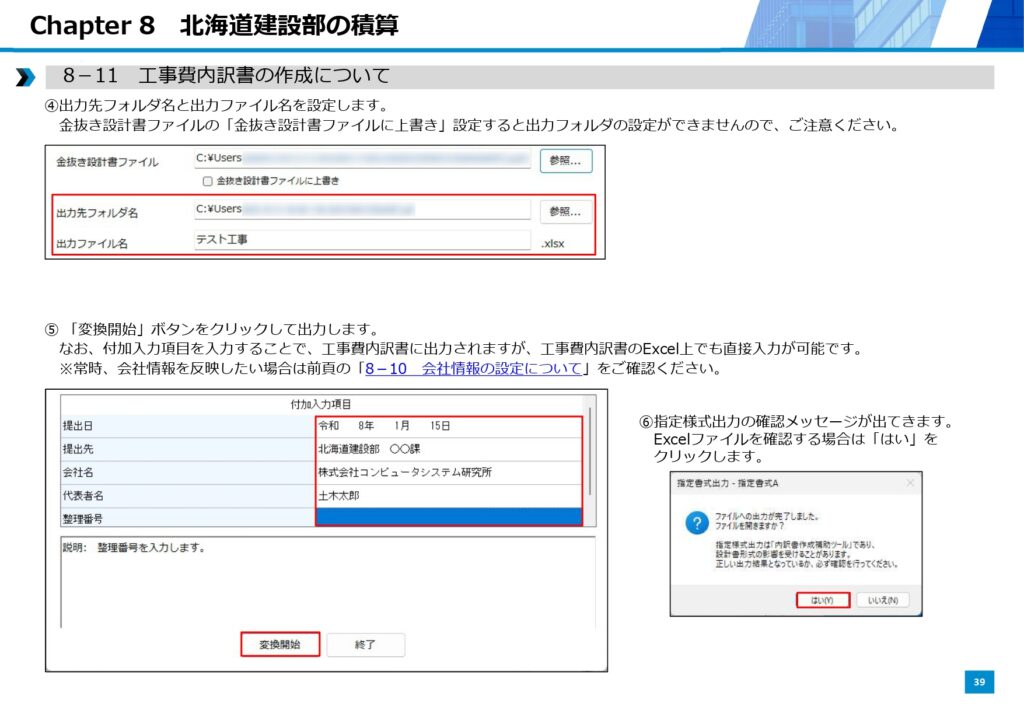Click 参照 button for 出力先フォルダ名

click(x=566, y=211)
